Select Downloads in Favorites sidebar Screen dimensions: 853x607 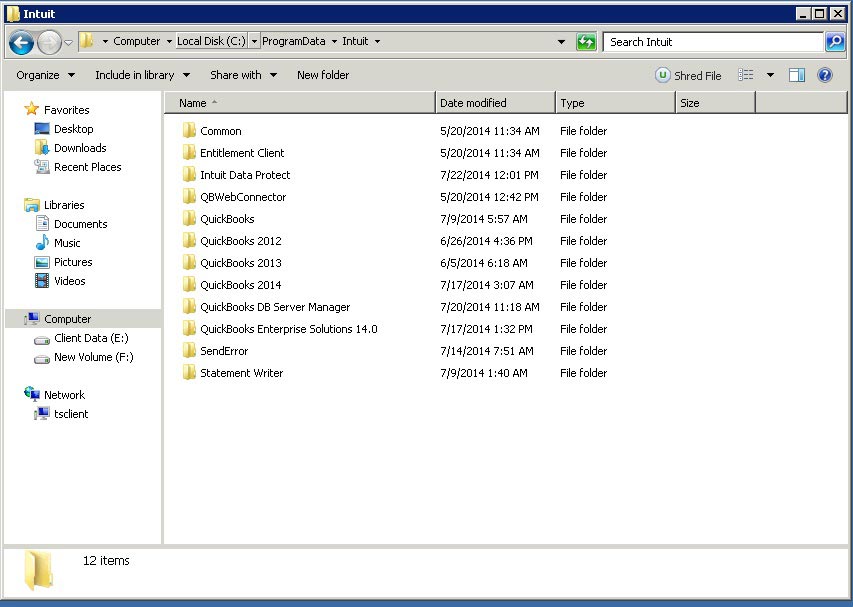[80, 148]
